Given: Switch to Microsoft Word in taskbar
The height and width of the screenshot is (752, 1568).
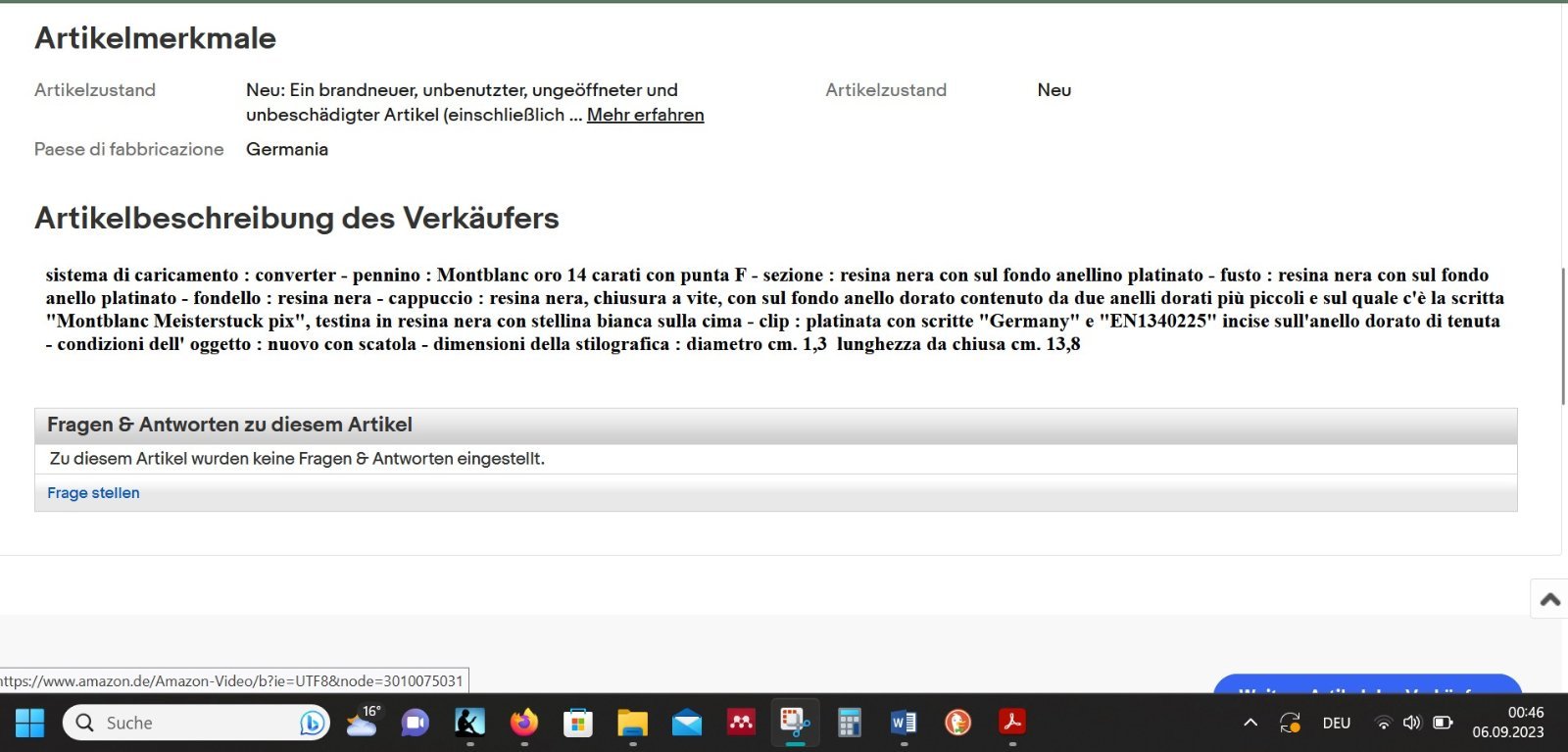Looking at the screenshot, I should (904, 724).
